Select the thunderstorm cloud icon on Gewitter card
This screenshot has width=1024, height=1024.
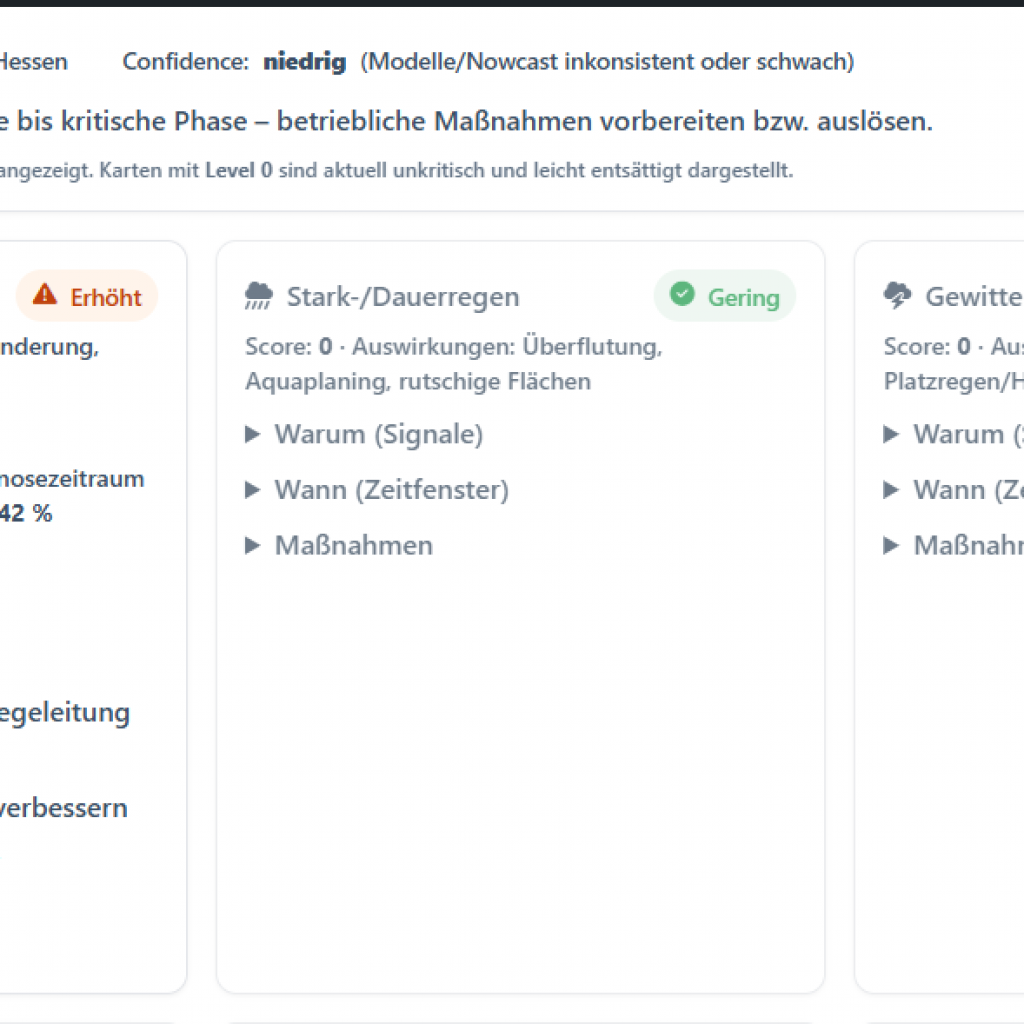coord(897,294)
